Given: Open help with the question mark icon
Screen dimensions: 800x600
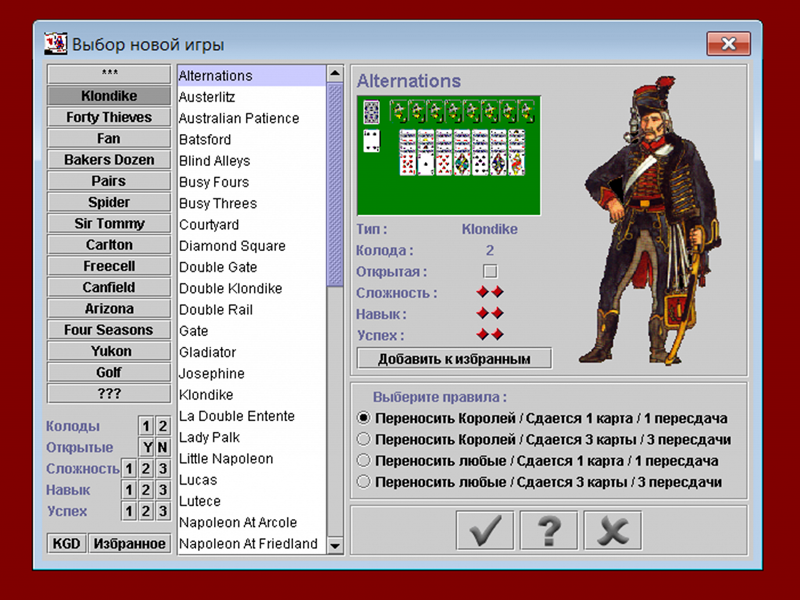Looking at the screenshot, I should tap(549, 530).
